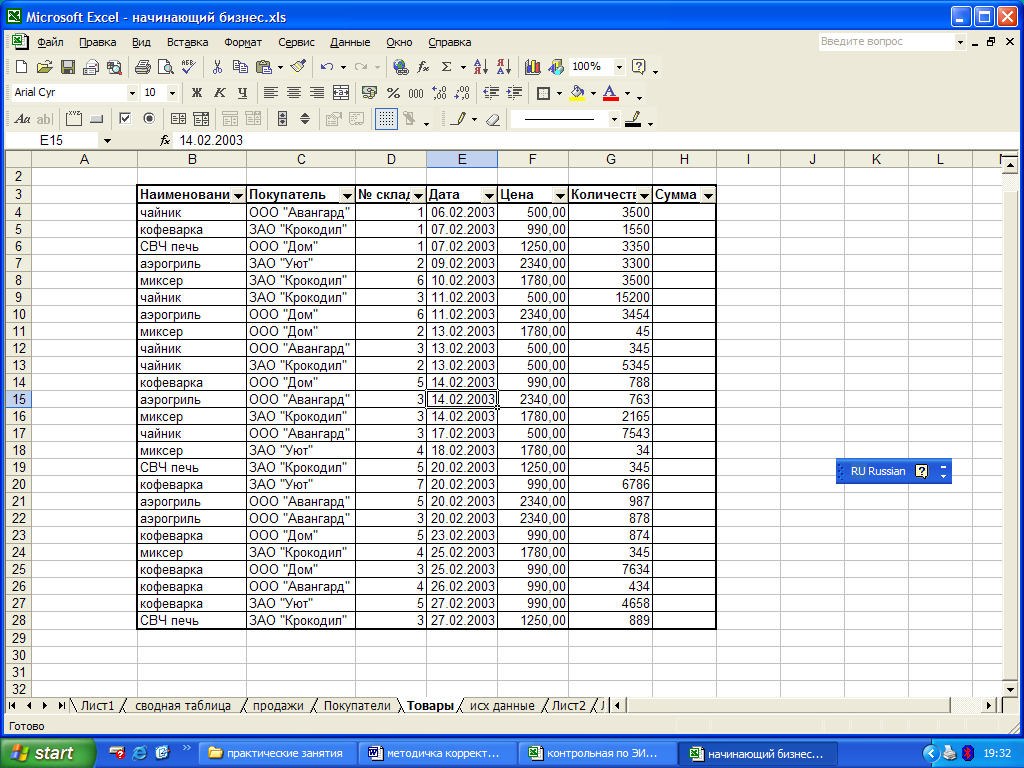1024x768 pixels.
Task: Open a file with the folder icon
Action: (44, 67)
